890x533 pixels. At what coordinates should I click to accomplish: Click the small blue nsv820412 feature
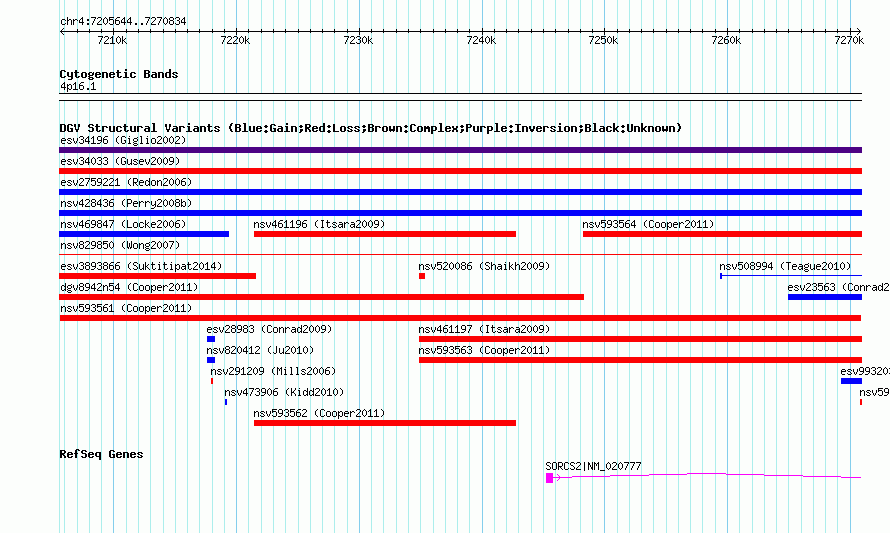[x=211, y=360]
